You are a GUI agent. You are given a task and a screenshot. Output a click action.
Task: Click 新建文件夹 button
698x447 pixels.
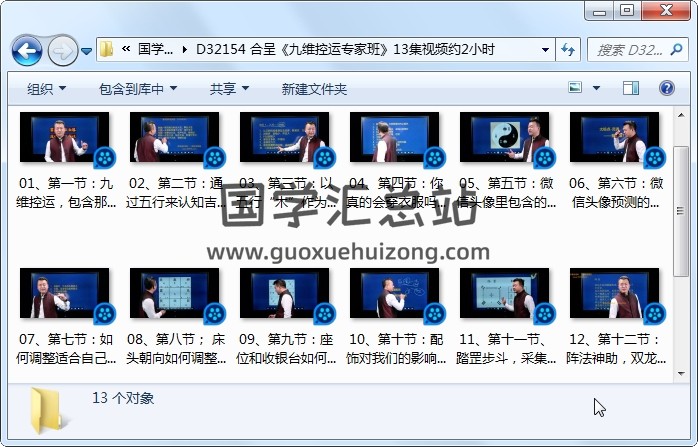(314, 89)
